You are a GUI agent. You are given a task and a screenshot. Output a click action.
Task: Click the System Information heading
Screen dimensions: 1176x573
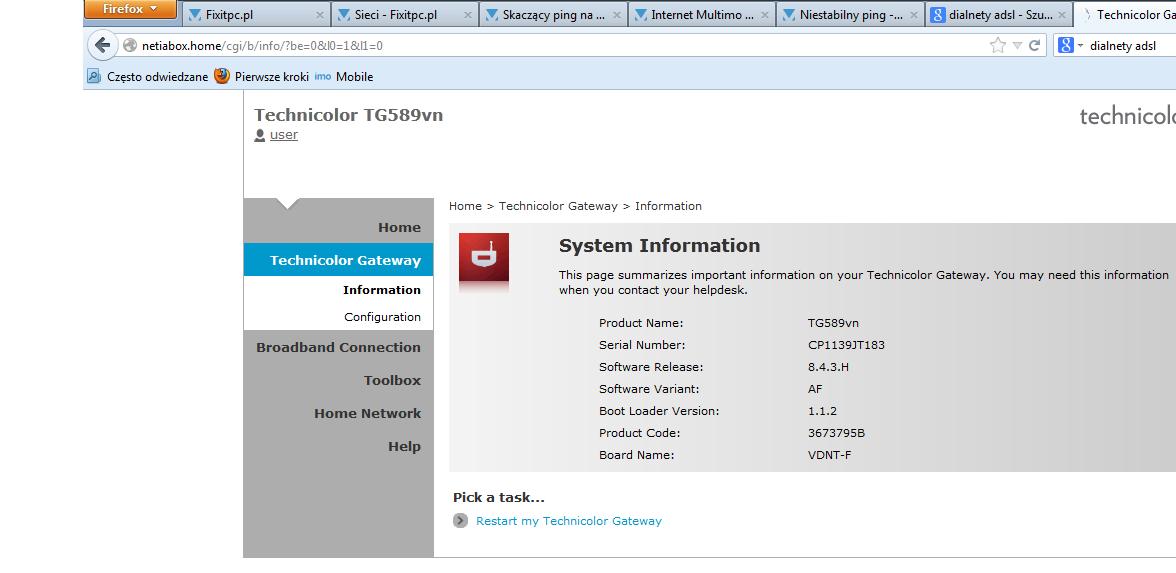point(659,246)
